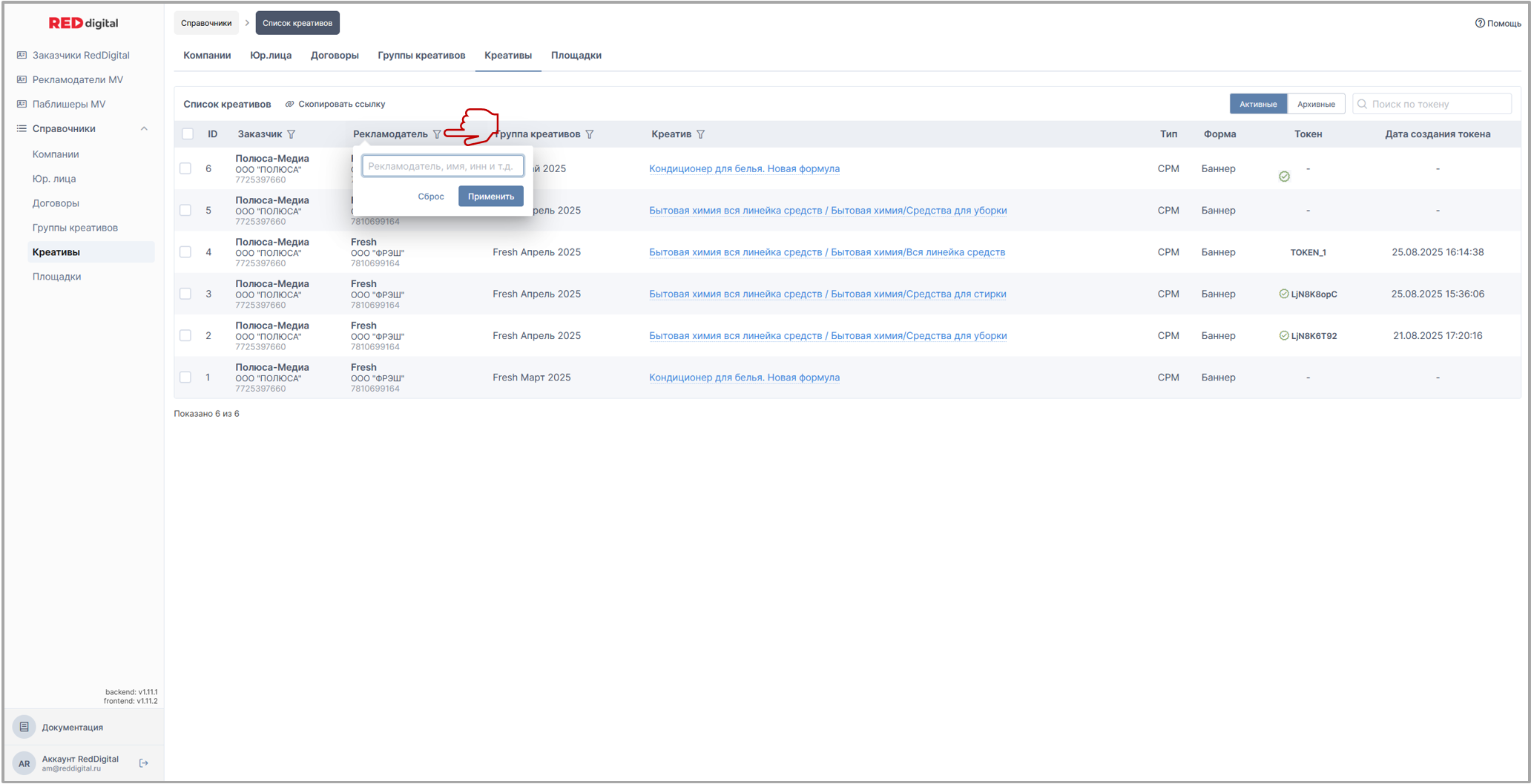Click the filter icon in Креатив column header
This screenshot has width=1534, height=784.
click(x=700, y=134)
